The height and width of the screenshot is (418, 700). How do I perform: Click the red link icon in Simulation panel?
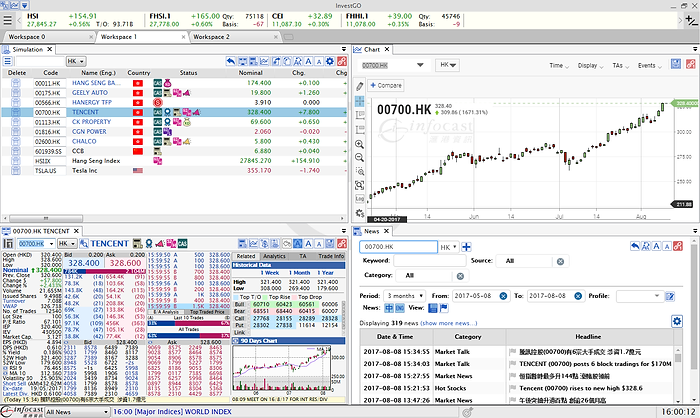tap(342, 62)
